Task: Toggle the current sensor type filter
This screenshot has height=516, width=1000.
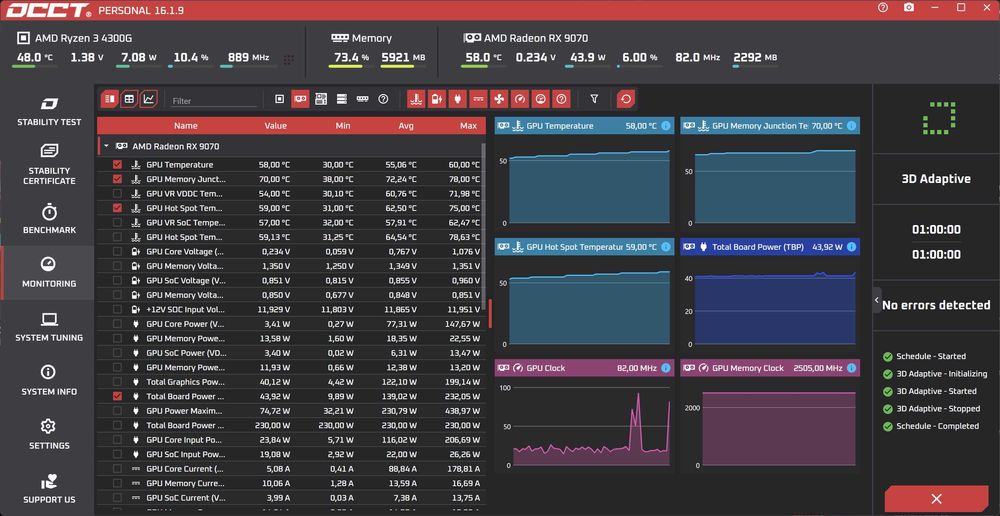Action: click(478, 99)
